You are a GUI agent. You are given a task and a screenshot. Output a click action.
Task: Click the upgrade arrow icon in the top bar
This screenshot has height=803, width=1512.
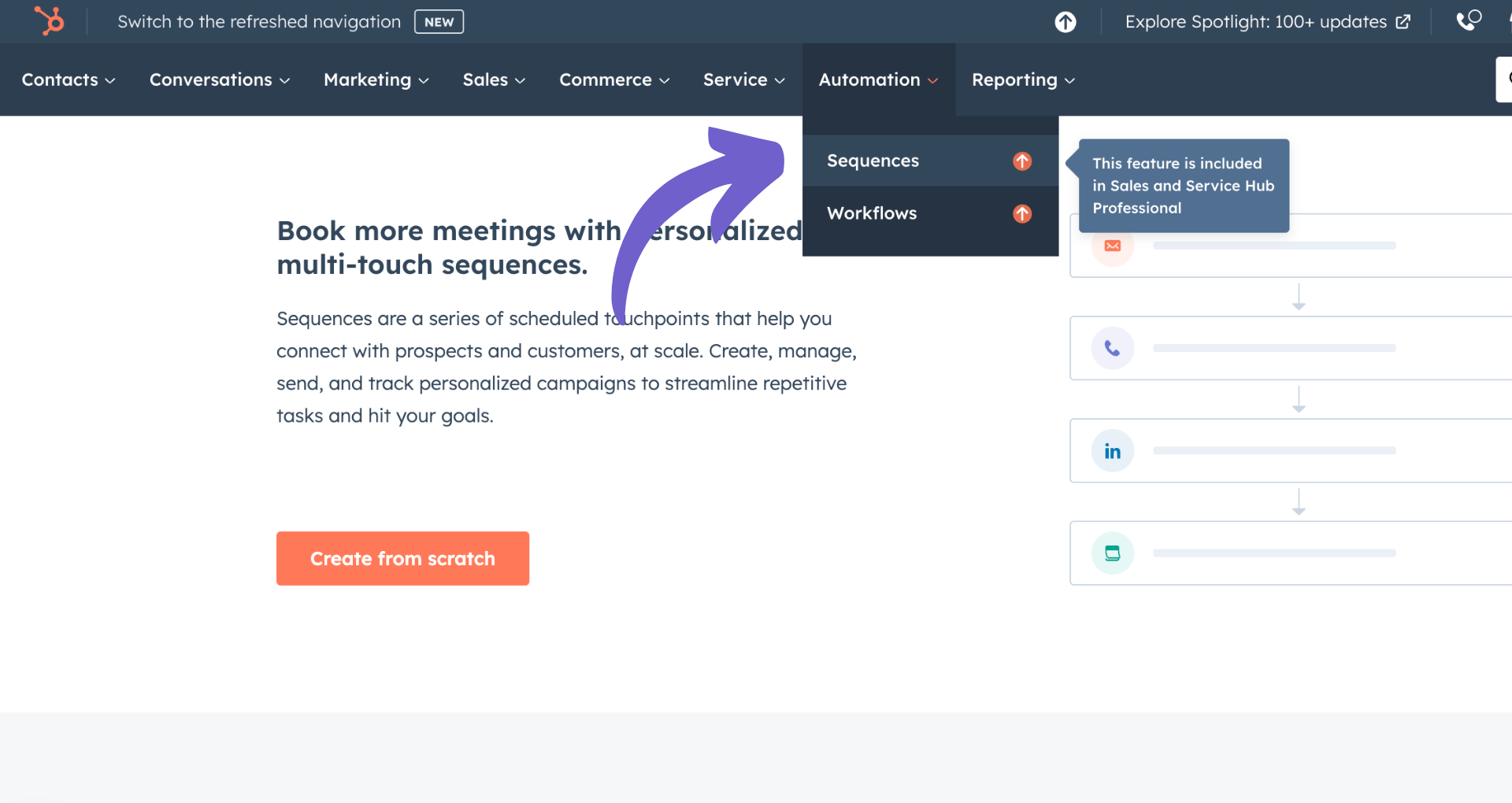1065,22
